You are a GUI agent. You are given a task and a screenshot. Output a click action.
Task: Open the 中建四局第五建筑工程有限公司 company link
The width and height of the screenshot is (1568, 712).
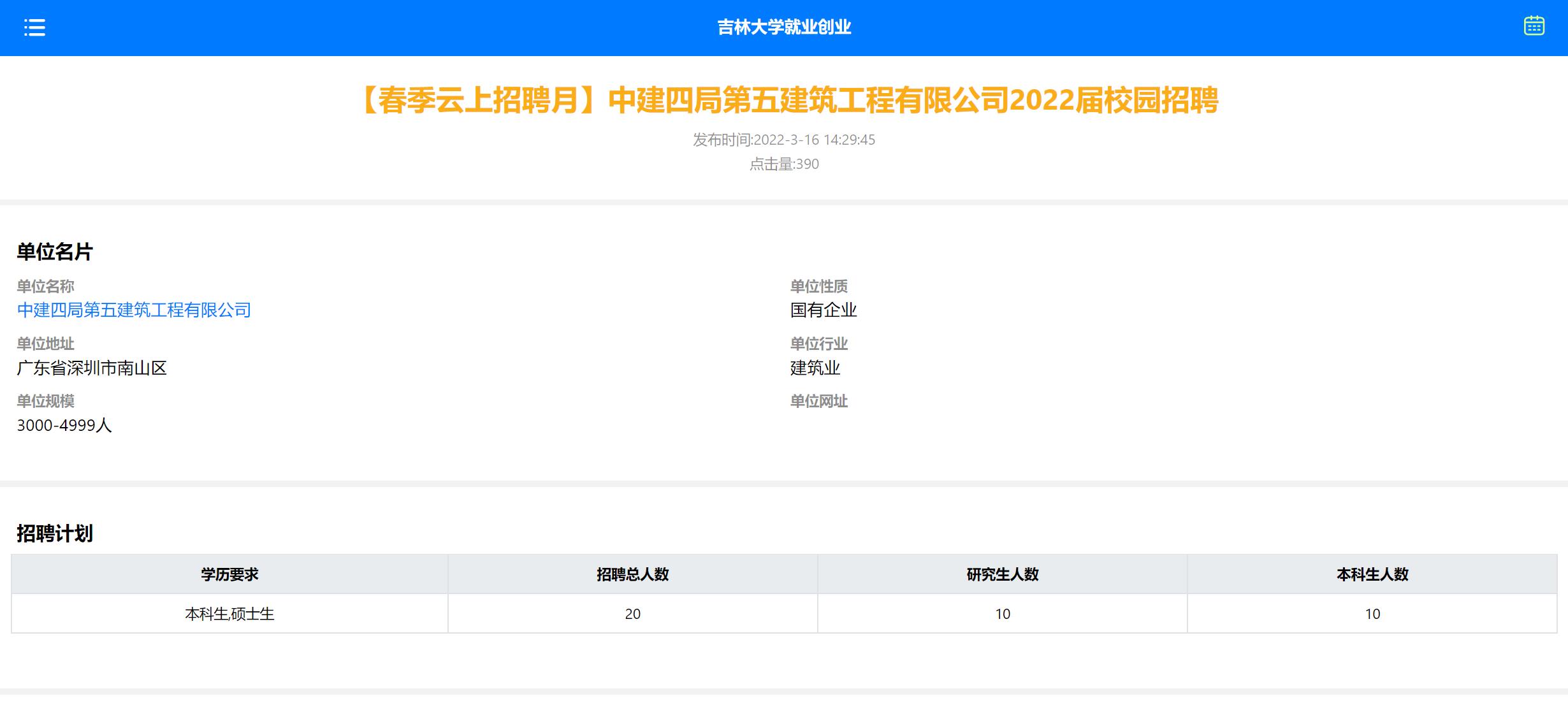click(134, 310)
